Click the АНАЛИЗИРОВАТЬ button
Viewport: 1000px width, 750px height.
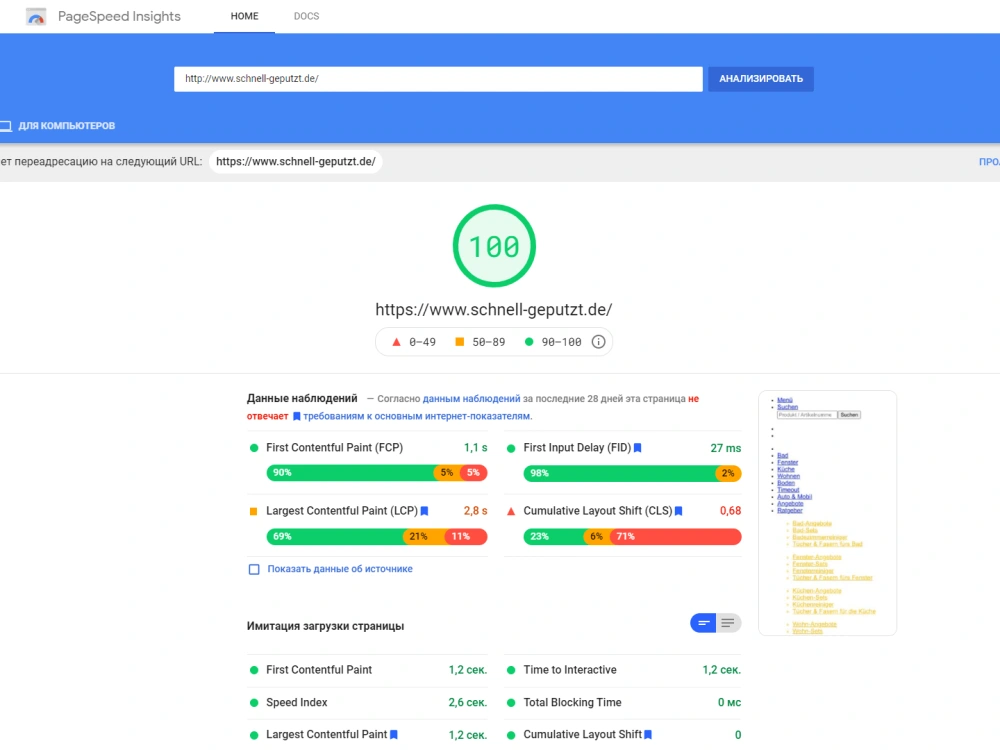(x=761, y=79)
